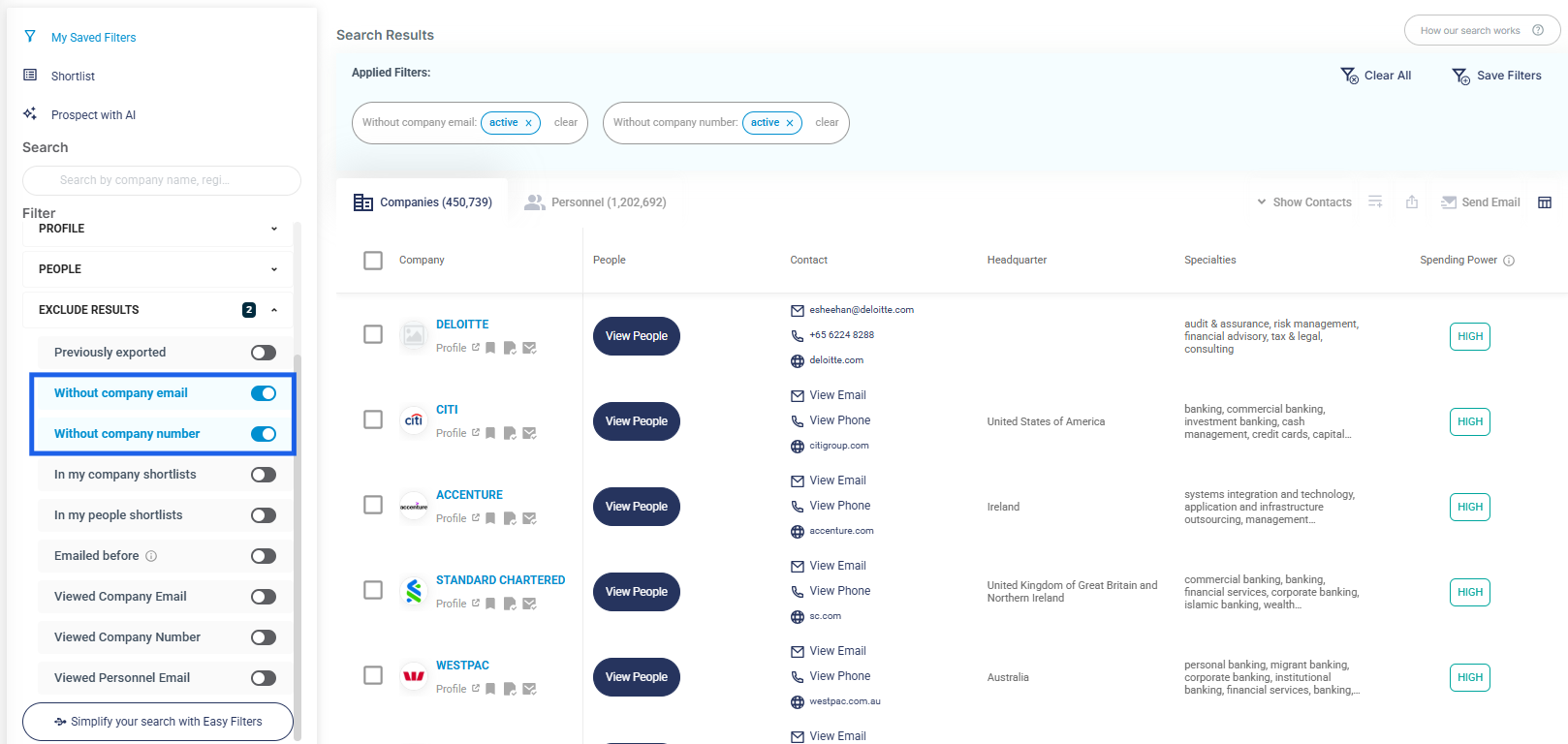Enable In my people shortlists switch
This screenshot has height=744, width=1568.
point(264,515)
